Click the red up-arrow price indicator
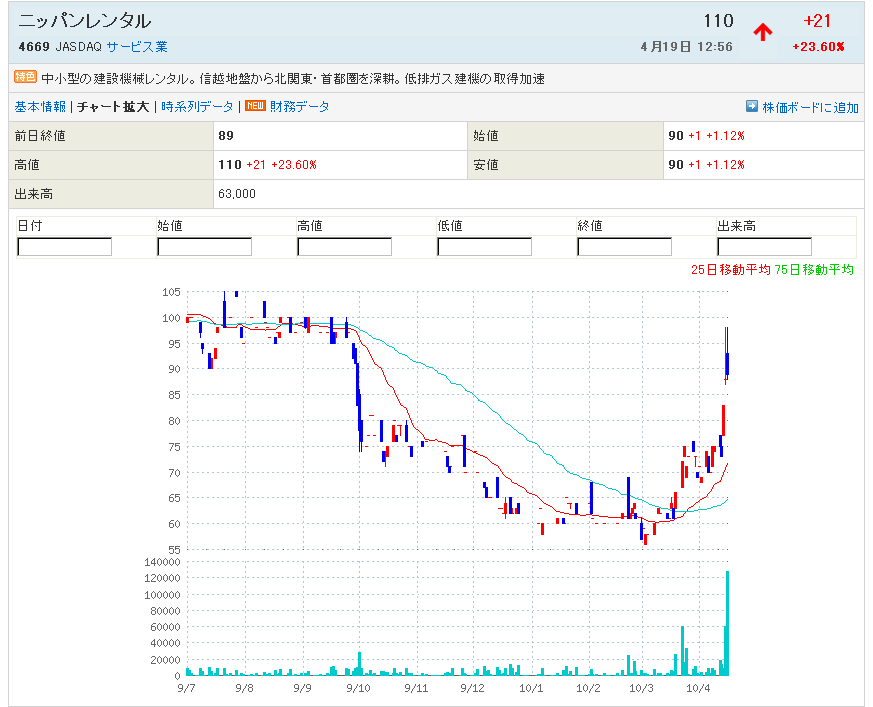Viewport: 873px width, 707px height. (763, 32)
